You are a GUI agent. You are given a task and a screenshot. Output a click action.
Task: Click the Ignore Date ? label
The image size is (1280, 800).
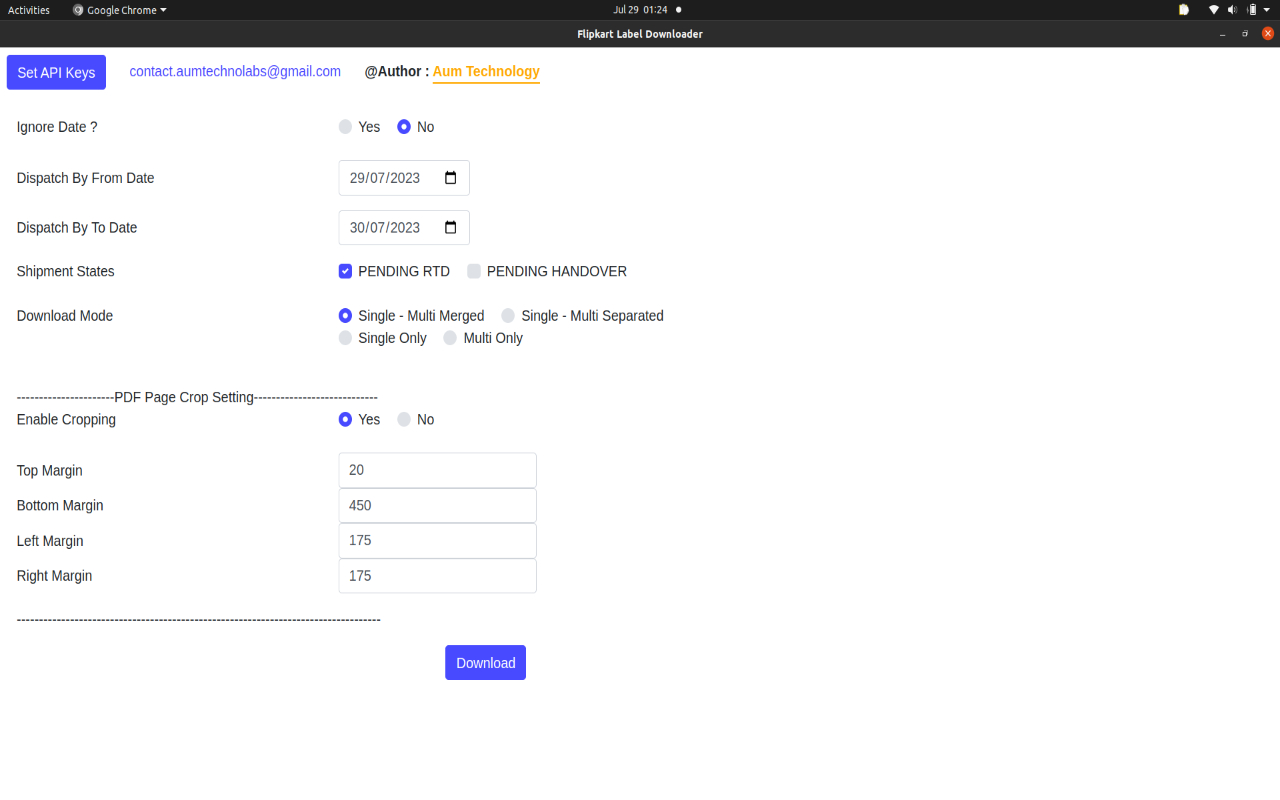(x=57, y=127)
